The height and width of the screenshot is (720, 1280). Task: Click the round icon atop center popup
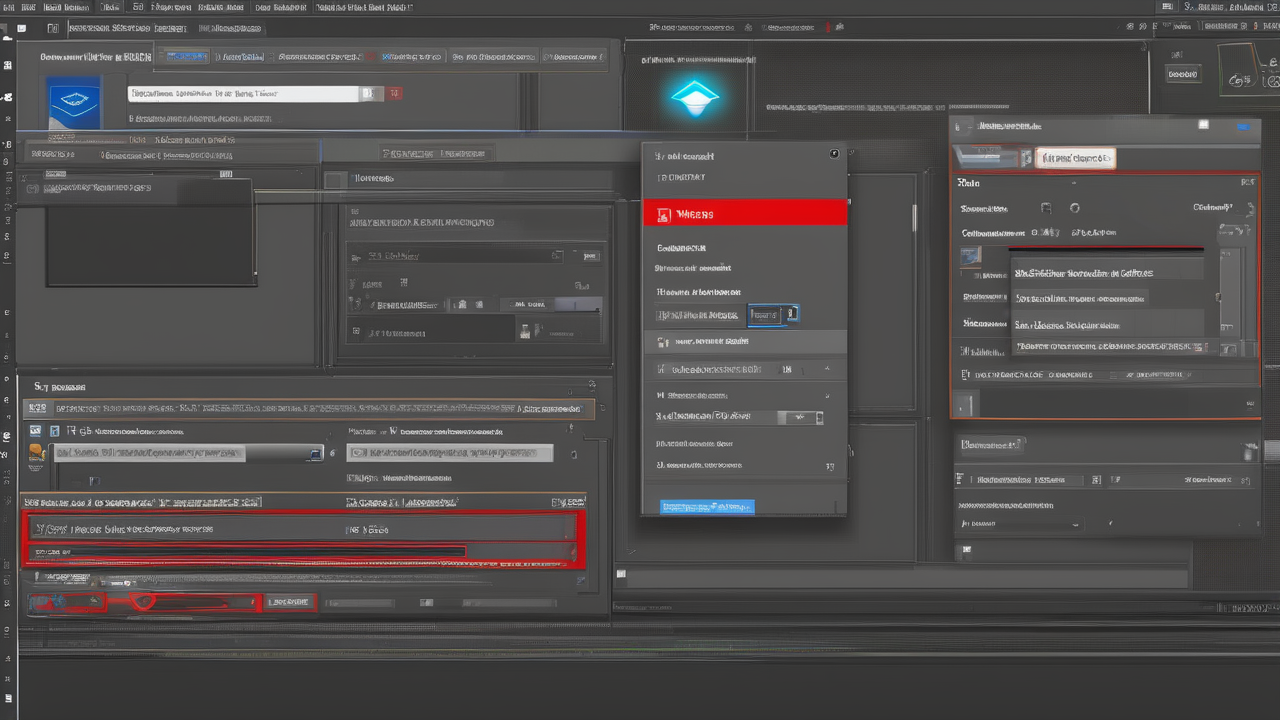(835, 154)
